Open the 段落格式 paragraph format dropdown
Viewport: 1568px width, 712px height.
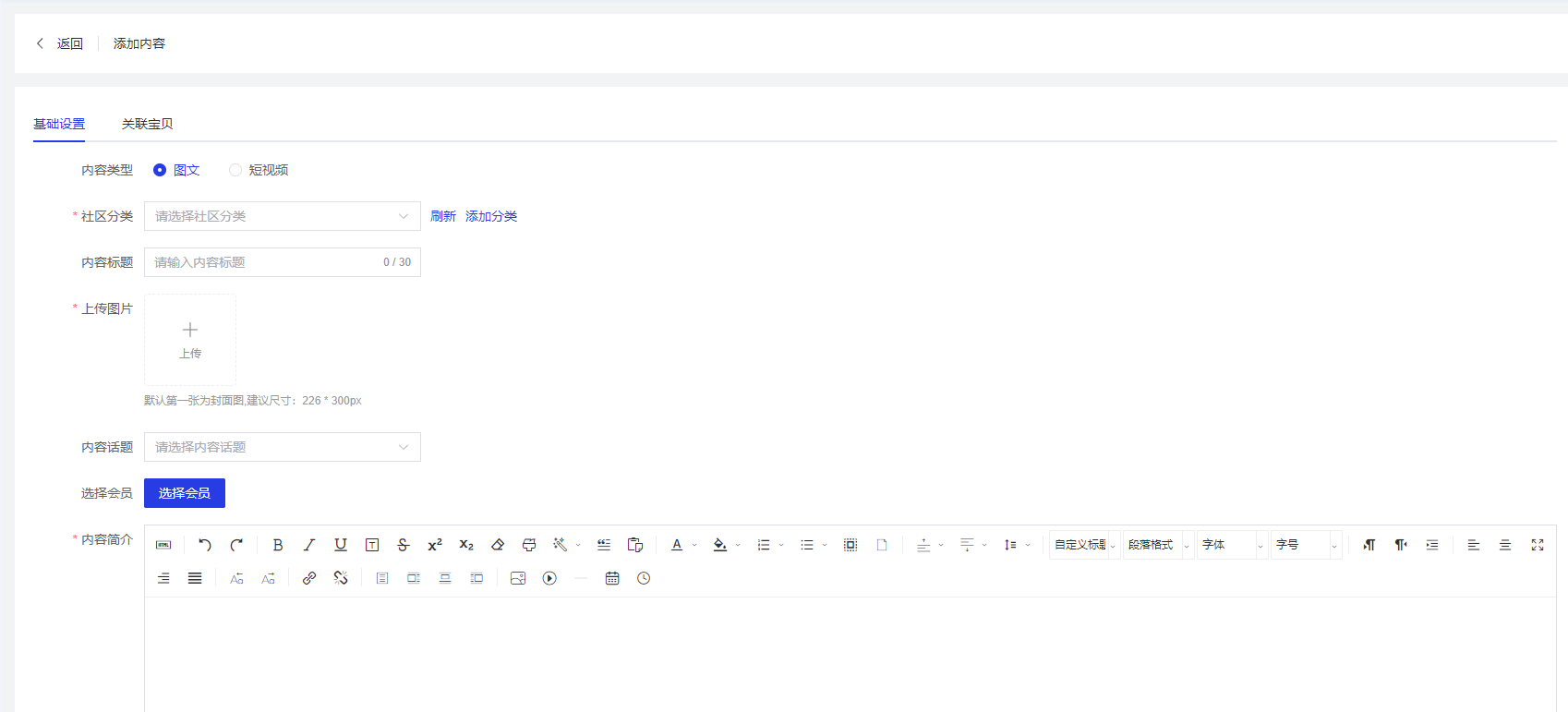coord(1158,545)
